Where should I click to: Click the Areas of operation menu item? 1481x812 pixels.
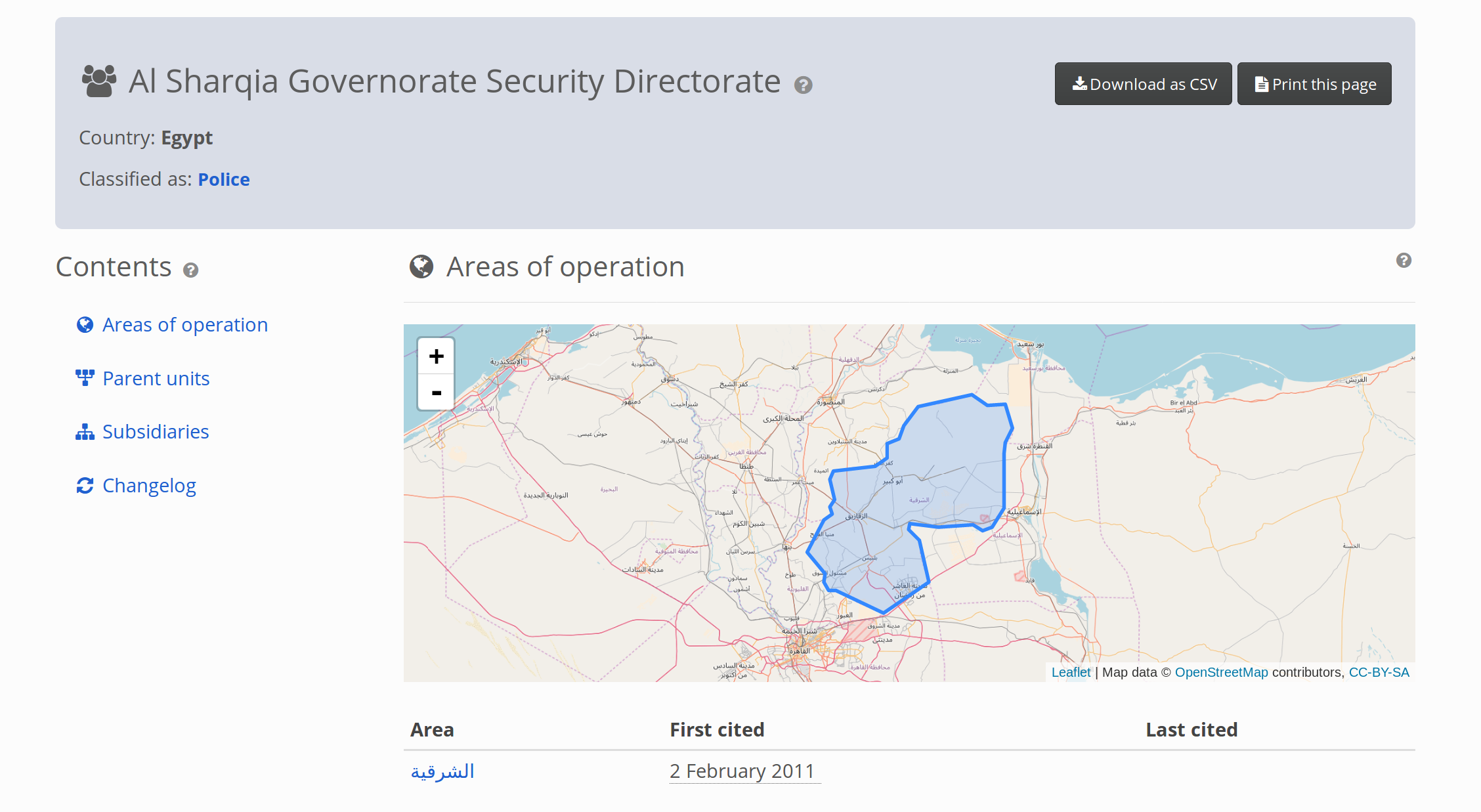pyautogui.click(x=185, y=324)
